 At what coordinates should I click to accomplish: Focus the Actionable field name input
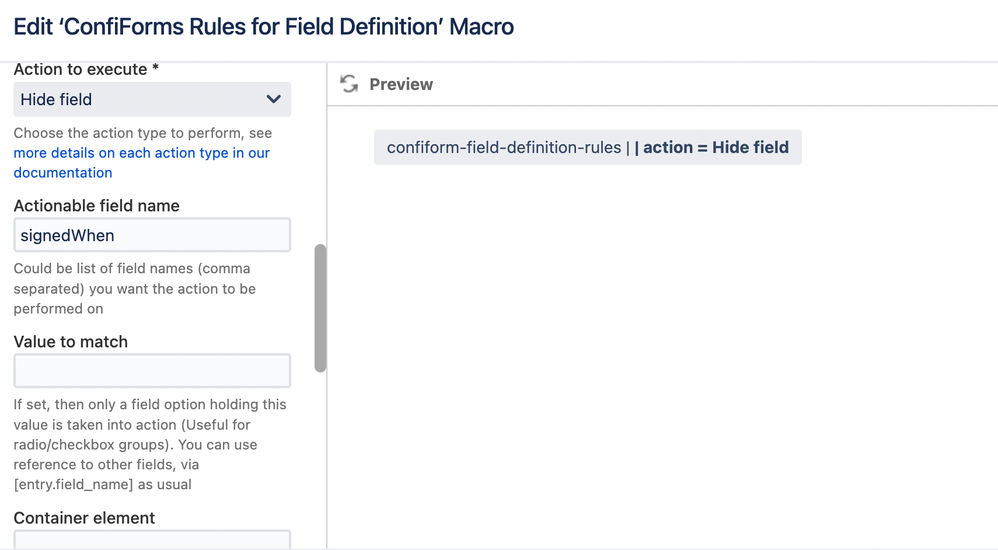click(152, 235)
